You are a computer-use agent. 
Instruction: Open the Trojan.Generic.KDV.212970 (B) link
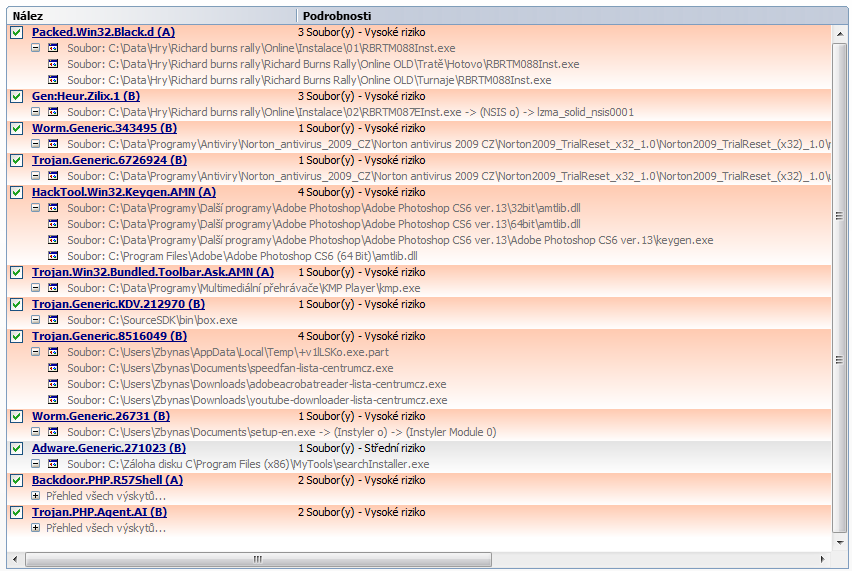tap(118, 304)
